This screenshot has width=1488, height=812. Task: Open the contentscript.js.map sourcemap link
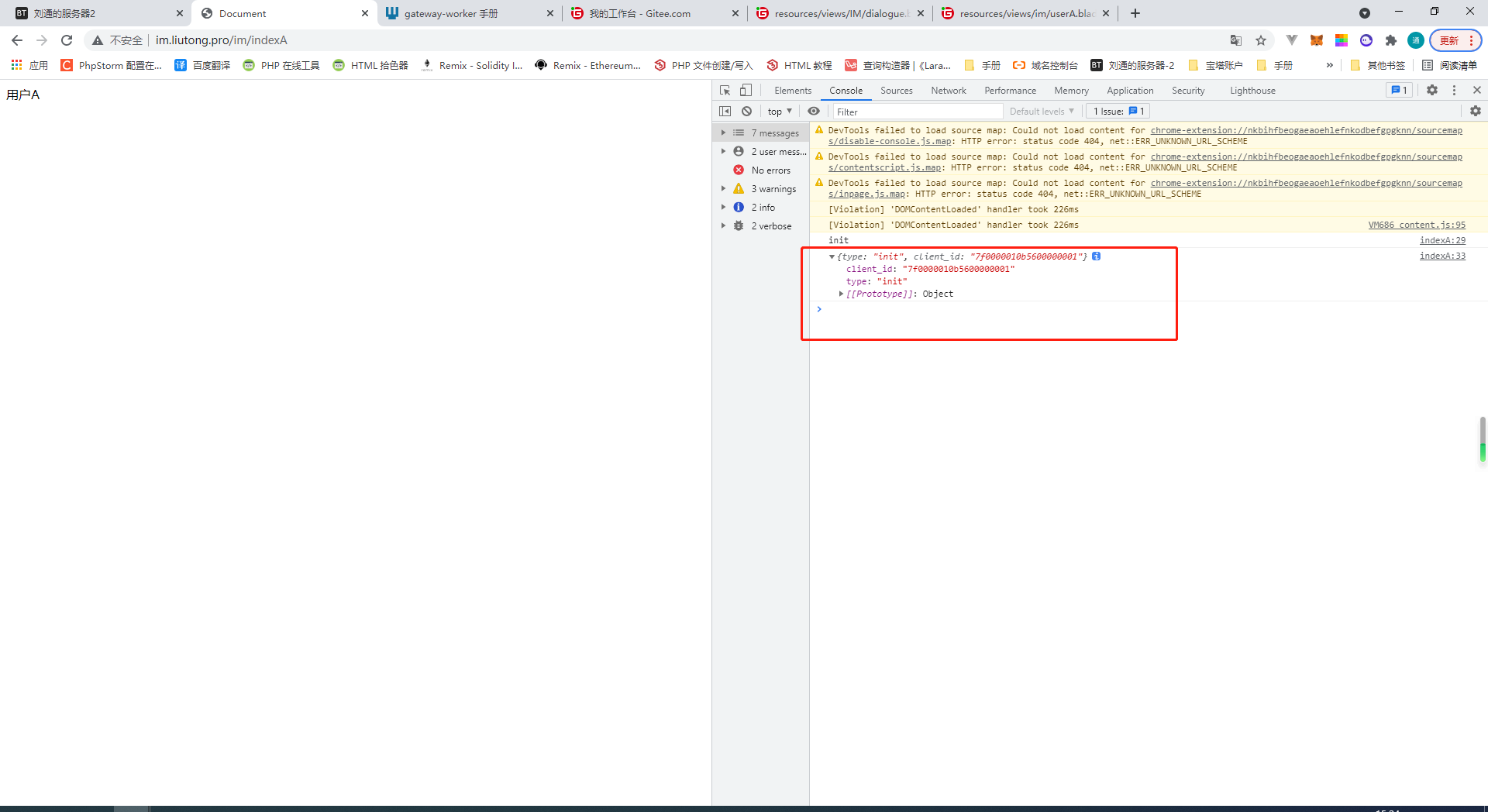(885, 167)
